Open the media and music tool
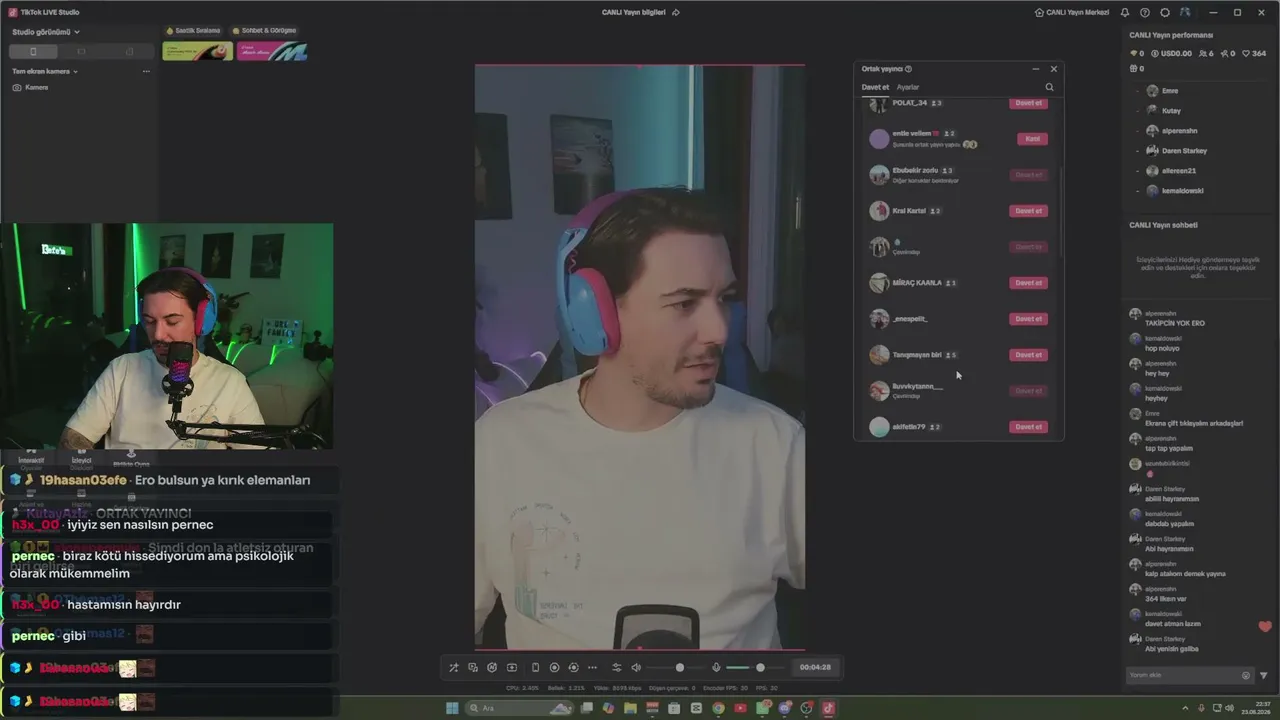The image size is (1280, 720). (473, 667)
